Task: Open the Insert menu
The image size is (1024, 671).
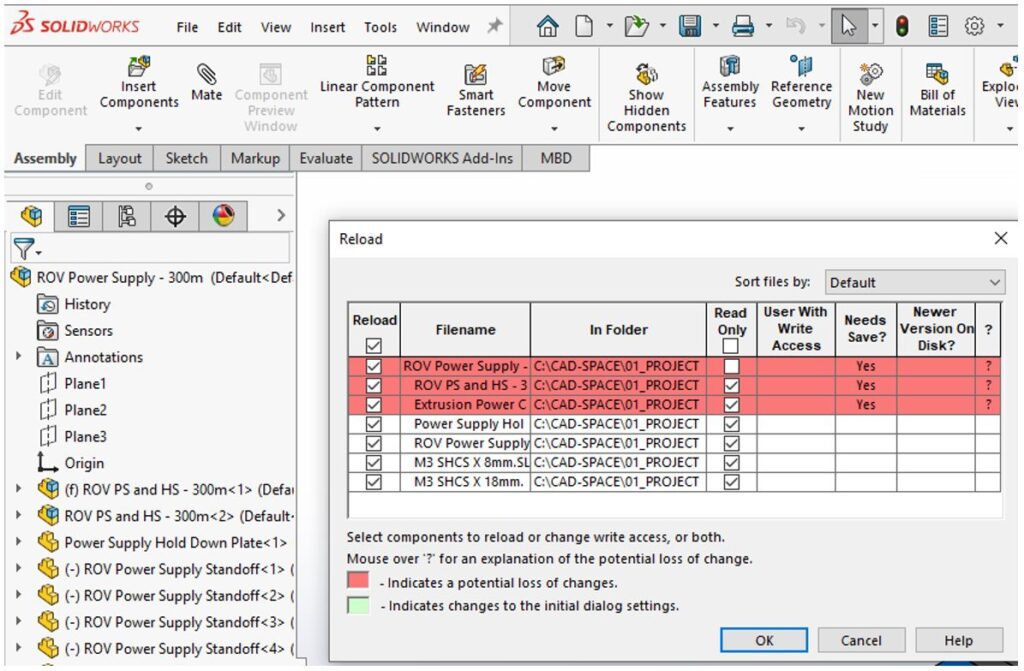Action: pyautogui.click(x=326, y=27)
